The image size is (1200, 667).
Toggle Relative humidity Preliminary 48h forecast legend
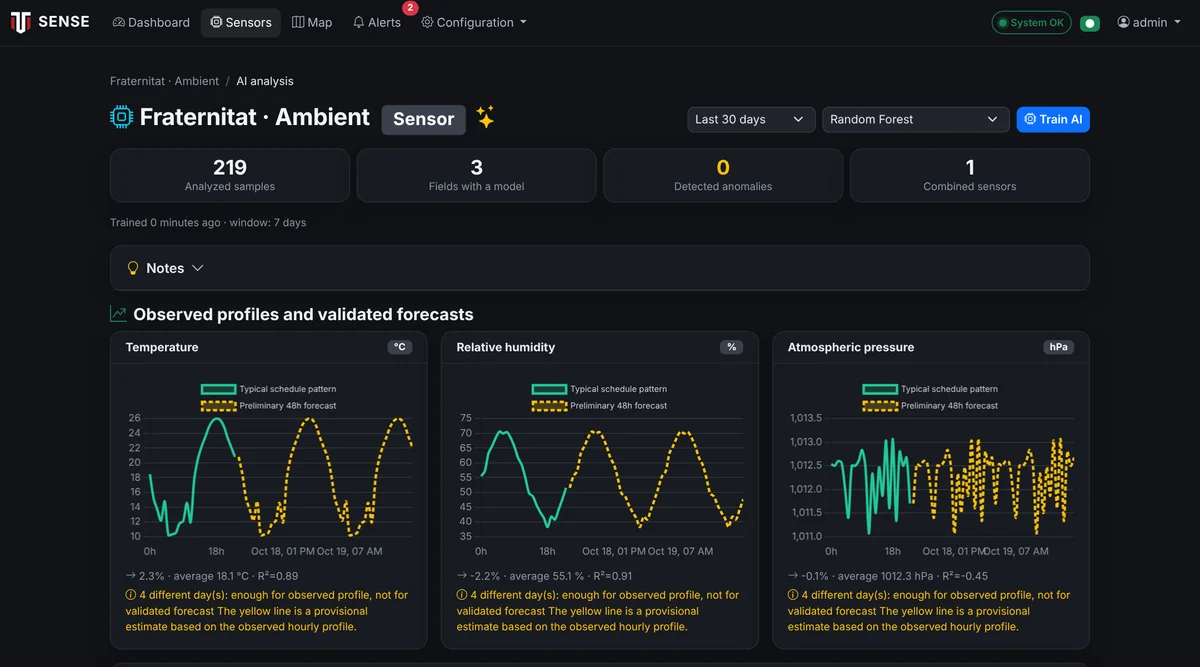point(599,406)
